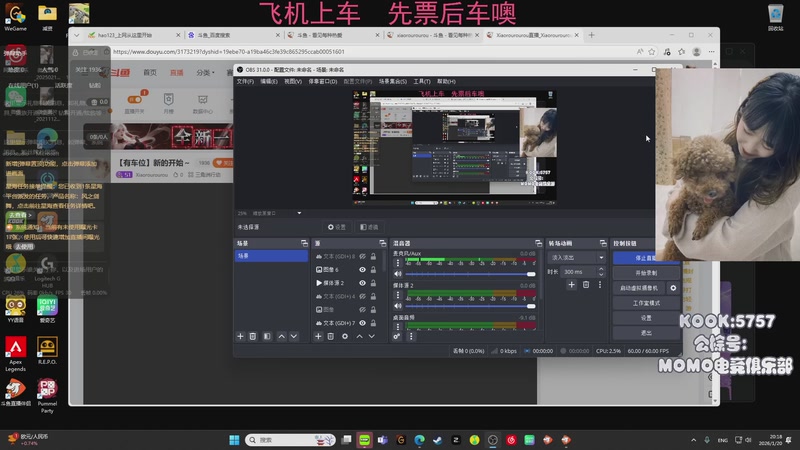
Task: Expand the 分类 dropdown on Douyu page
Action: pos(206,72)
